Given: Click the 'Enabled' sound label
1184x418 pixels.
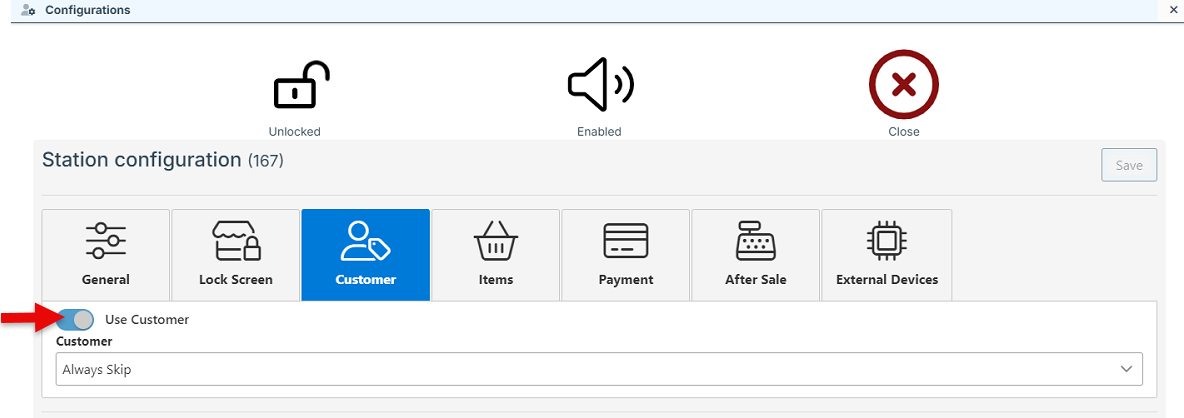Looking at the screenshot, I should pos(599,132).
